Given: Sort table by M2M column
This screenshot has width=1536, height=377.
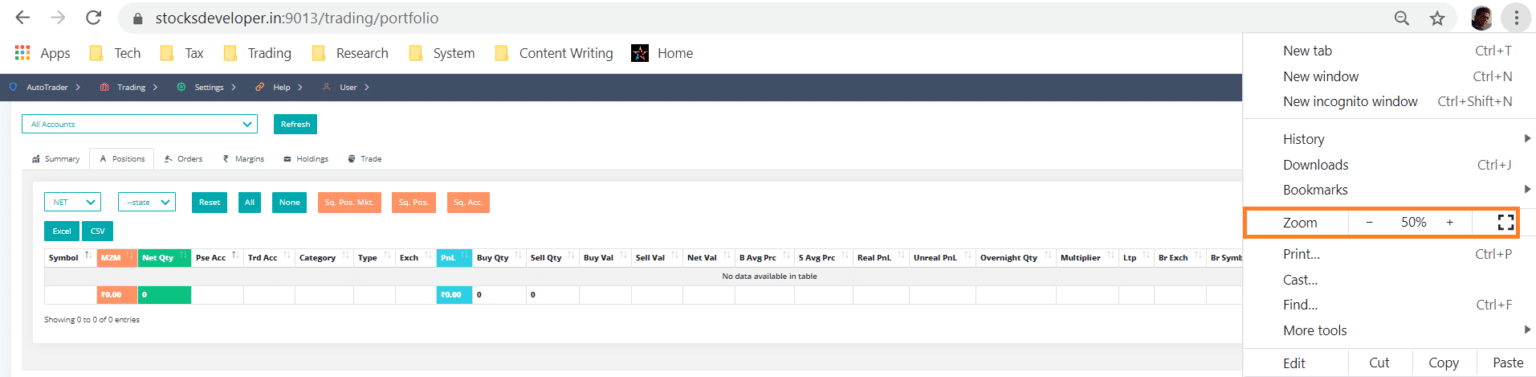Looking at the screenshot, I should point(117,257).
